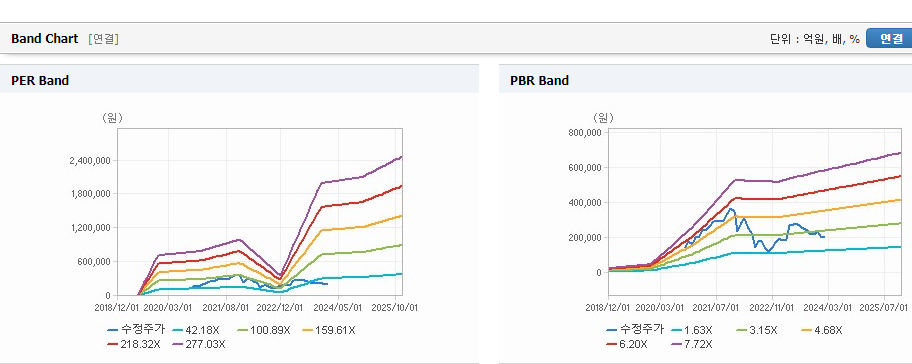Toggle 수정주가 series in PBR Band legend
This screenshot has width=912, height=364.
pos(635,330)
